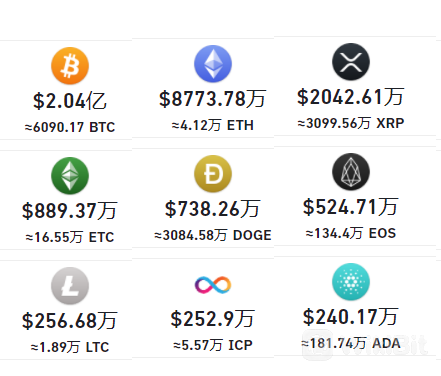Click the dark EOS logo icon
The height and width of the screenshot is (376, 441).
pos(351,172)
